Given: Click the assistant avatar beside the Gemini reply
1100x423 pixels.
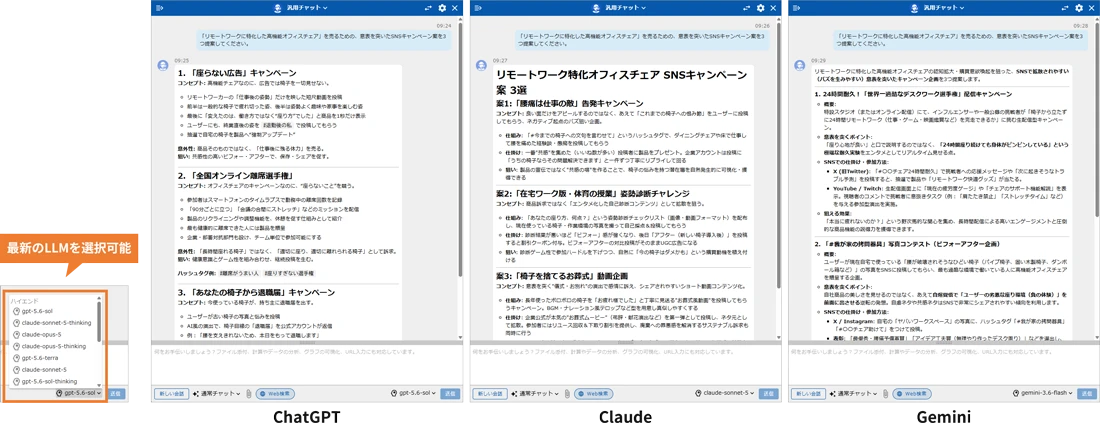Looking at the screenshot, I should click(799, 66).
